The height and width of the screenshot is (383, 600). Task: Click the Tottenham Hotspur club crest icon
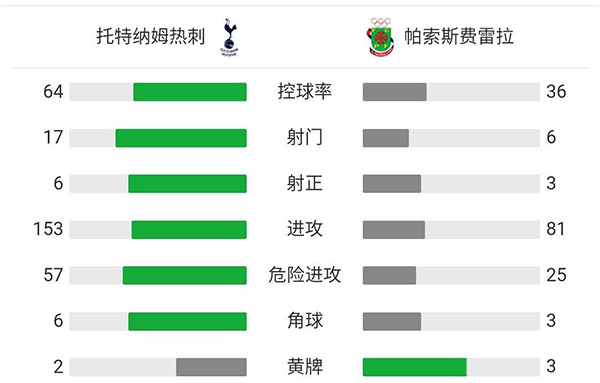click(229, 37)
